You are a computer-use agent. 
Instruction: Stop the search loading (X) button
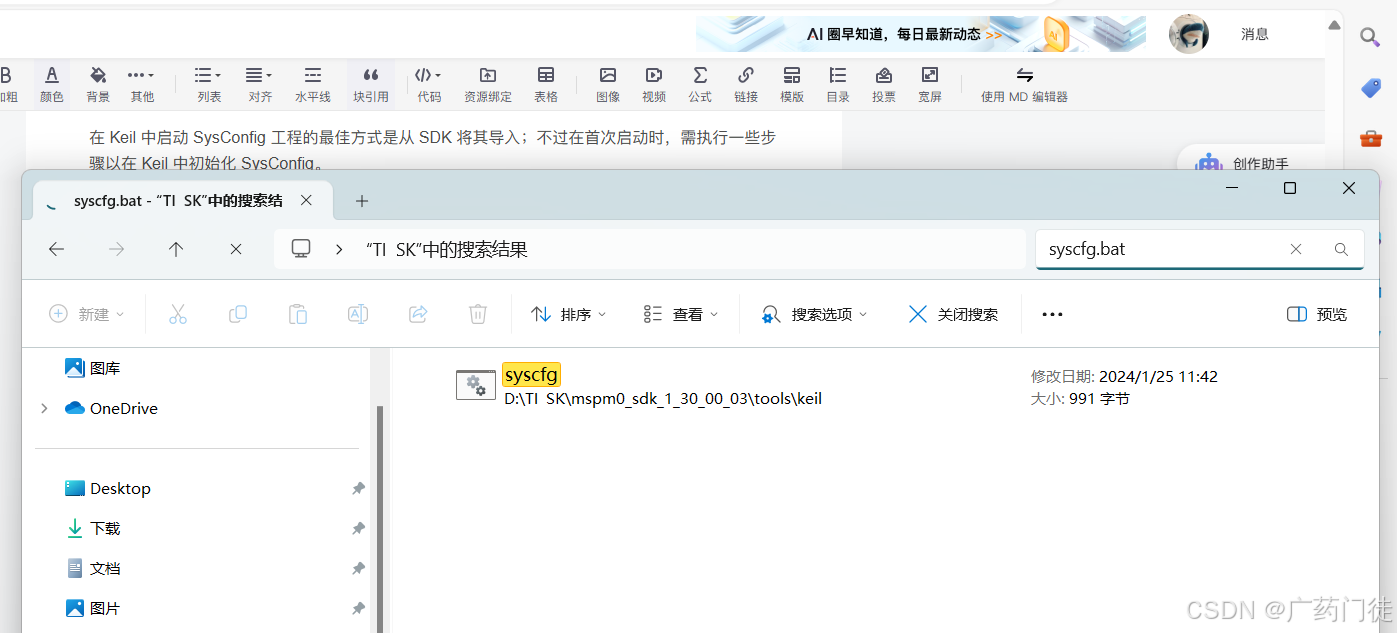pyautogui.click(x=236, y=250)
